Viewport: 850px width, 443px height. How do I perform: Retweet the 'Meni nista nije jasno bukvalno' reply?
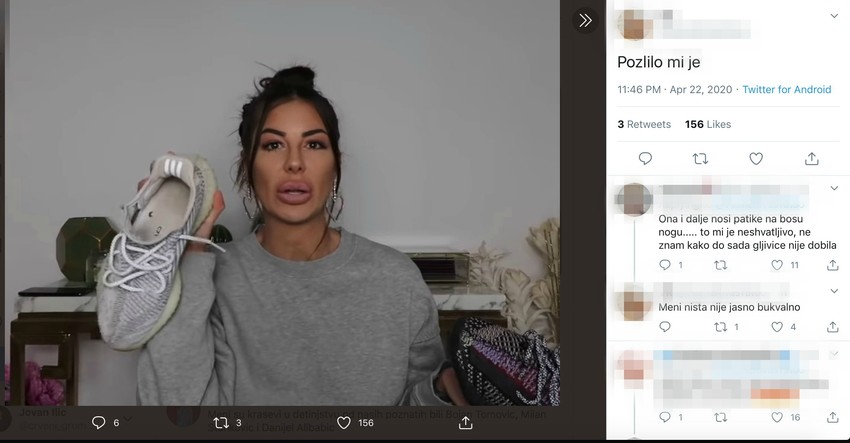720,326
